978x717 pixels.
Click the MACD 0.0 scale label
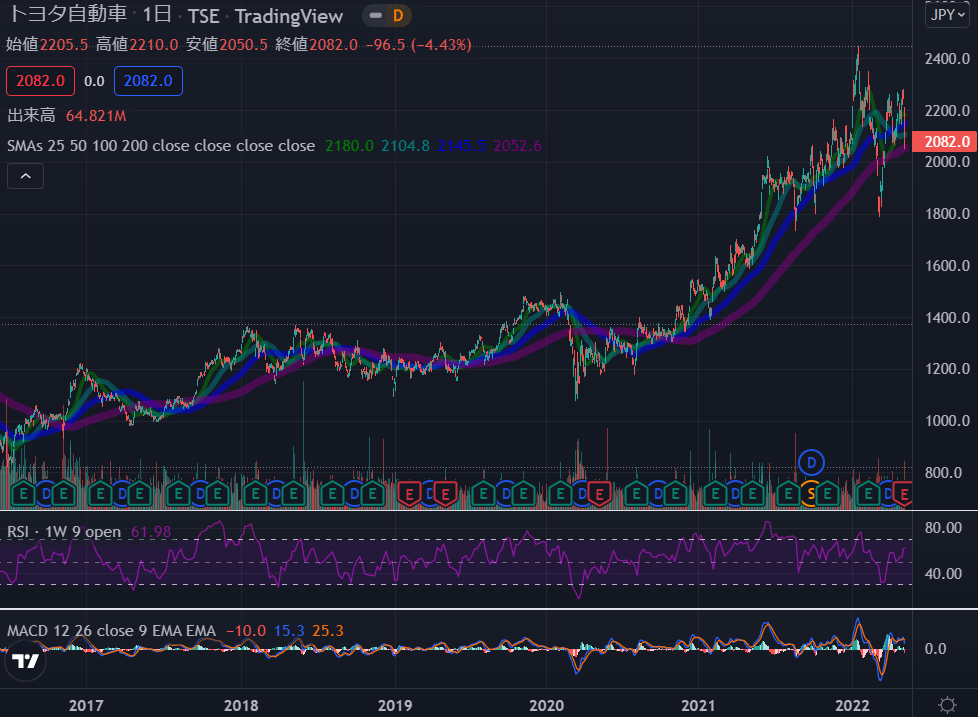935,649
